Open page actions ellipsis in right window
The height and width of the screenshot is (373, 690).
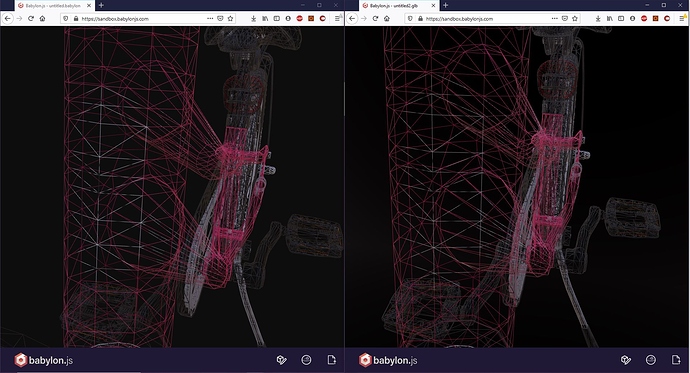tap(554, 18)
